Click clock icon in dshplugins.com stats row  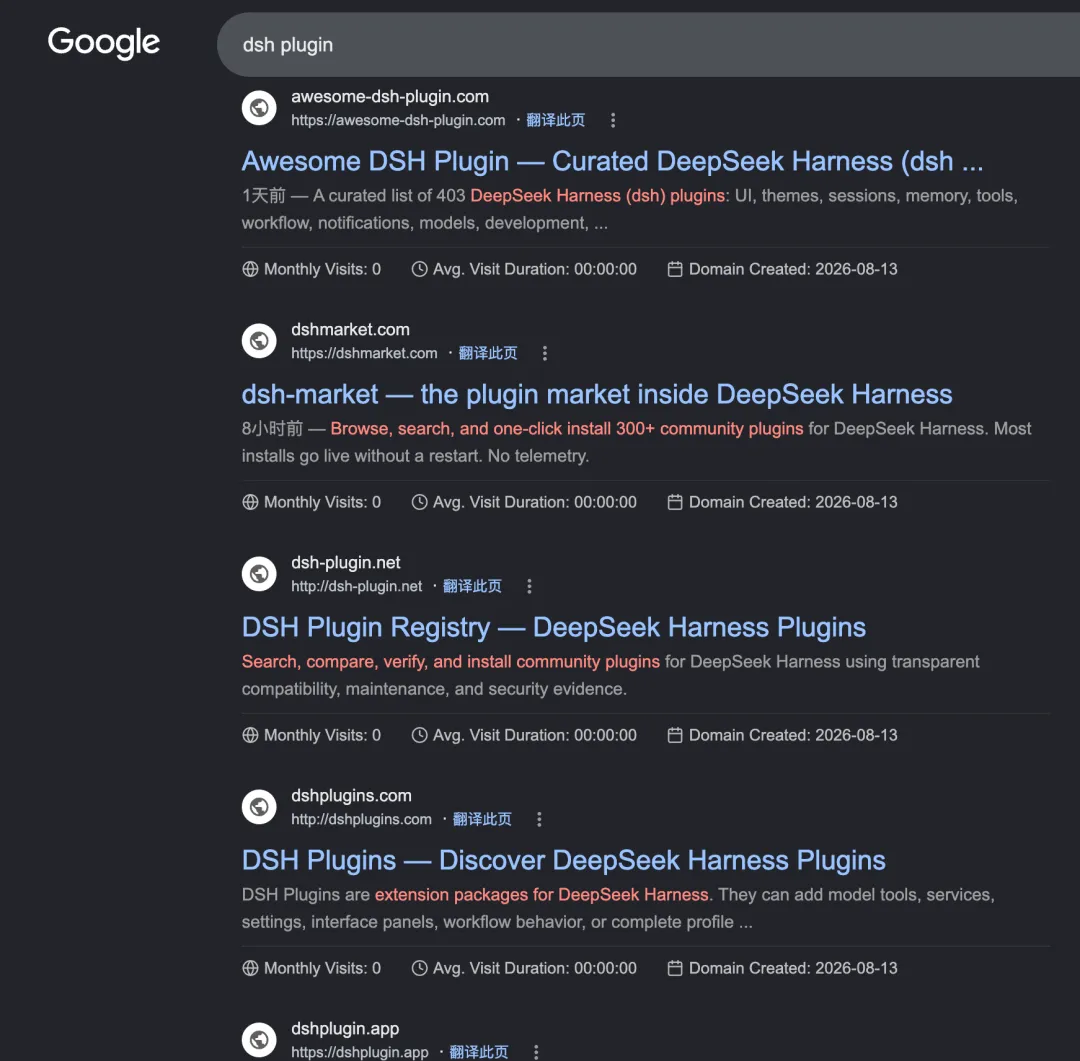pos(419,968)
